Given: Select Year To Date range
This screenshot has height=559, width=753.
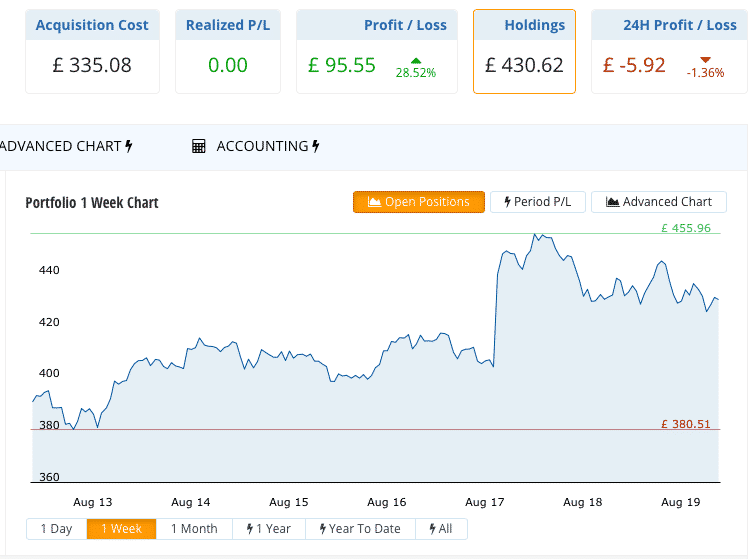Looking at the screenshot, I should click(360, 529).
